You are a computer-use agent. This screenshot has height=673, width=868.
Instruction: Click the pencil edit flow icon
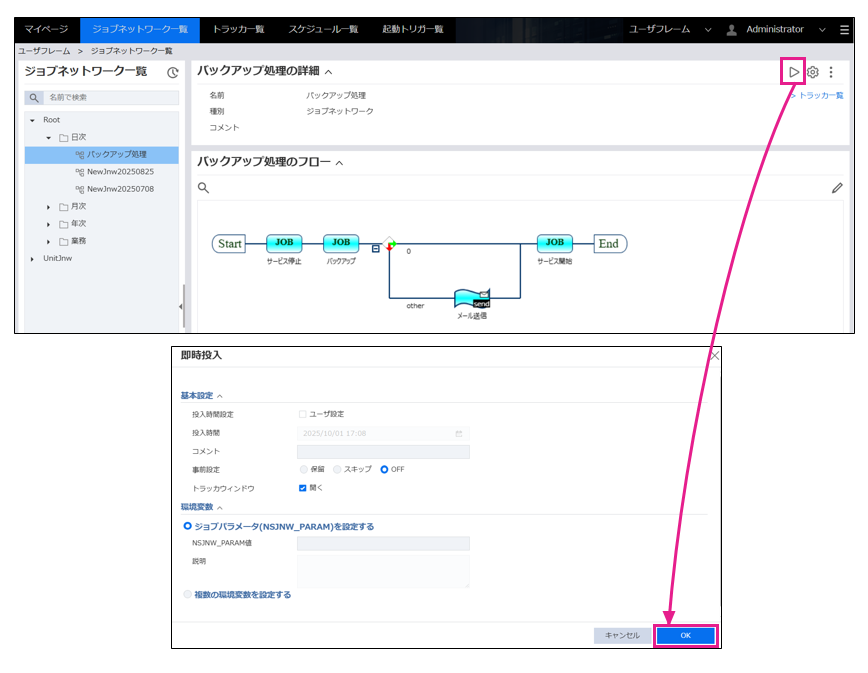click(x=837, y=187)
